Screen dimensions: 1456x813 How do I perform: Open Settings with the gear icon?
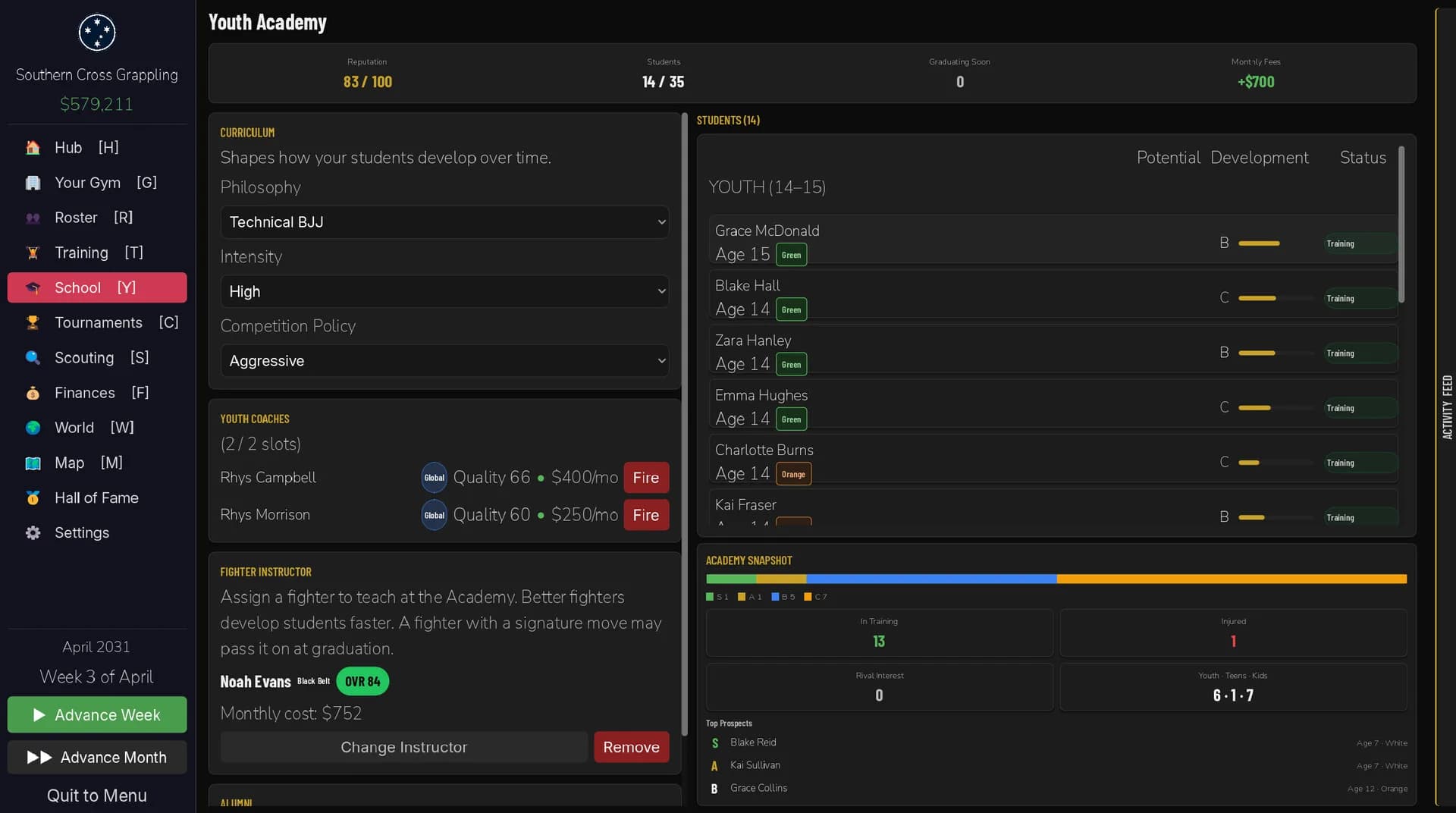coord(33,533)
